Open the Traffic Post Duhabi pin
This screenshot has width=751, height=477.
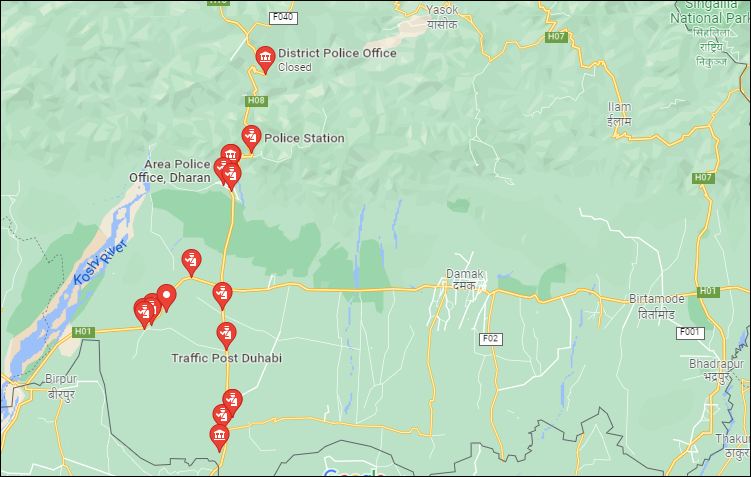point(226,336)
